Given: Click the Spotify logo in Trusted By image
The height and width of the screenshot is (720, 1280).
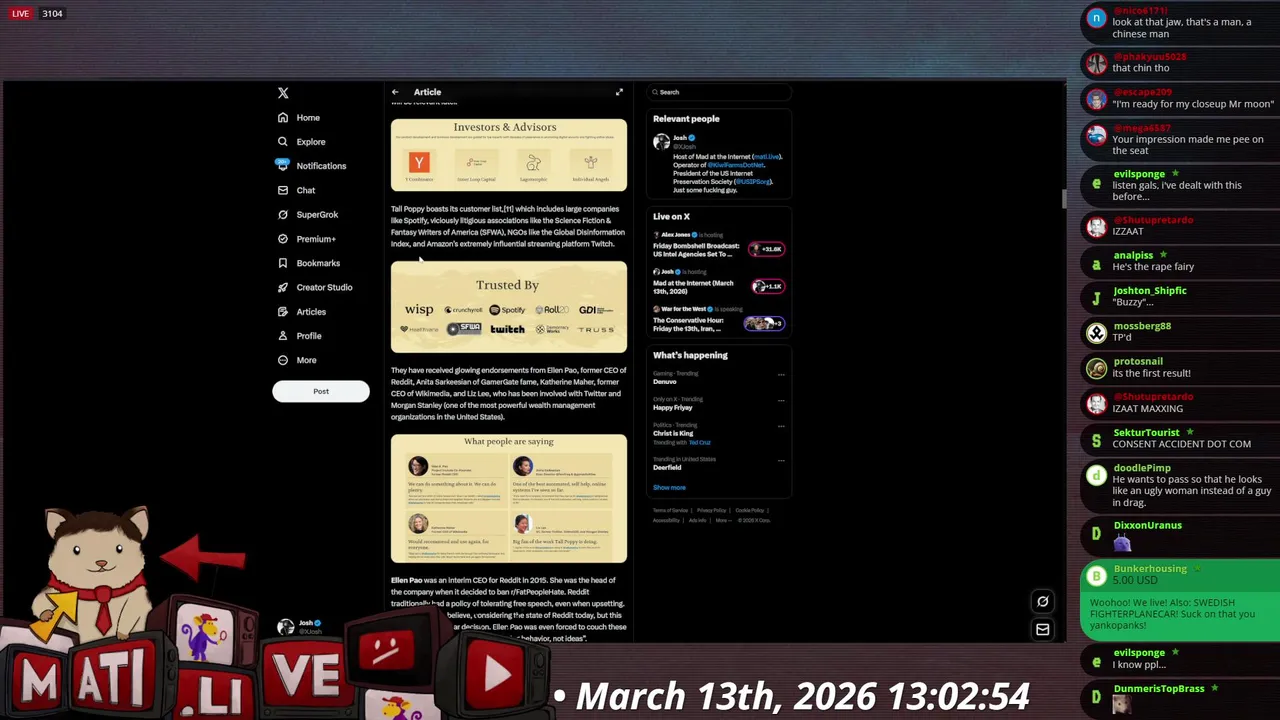Looking at the screenshot, I should [x=507, y=310].
